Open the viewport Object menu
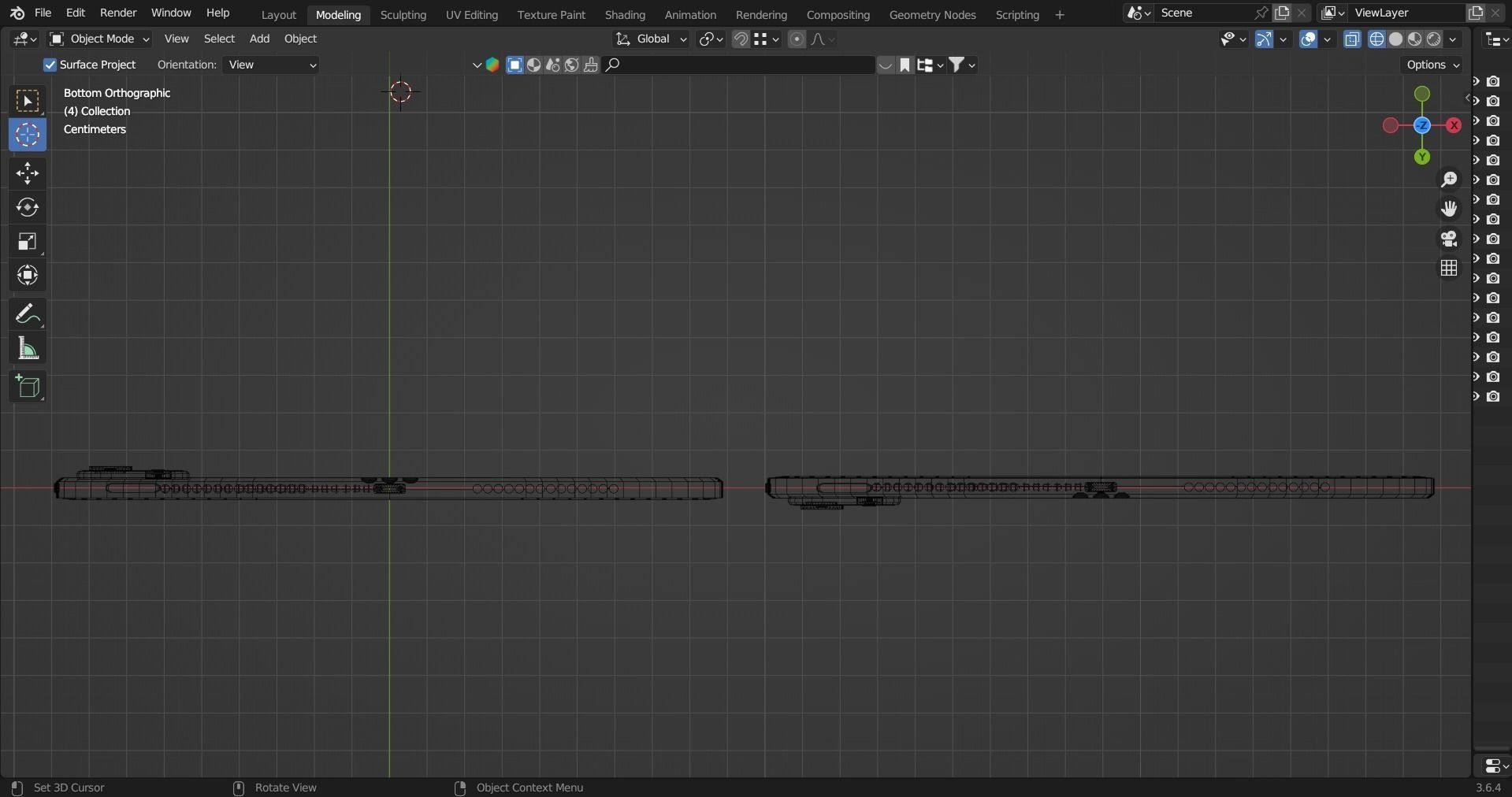Viewport: 1512px width, 797px height. coord(300,39)
